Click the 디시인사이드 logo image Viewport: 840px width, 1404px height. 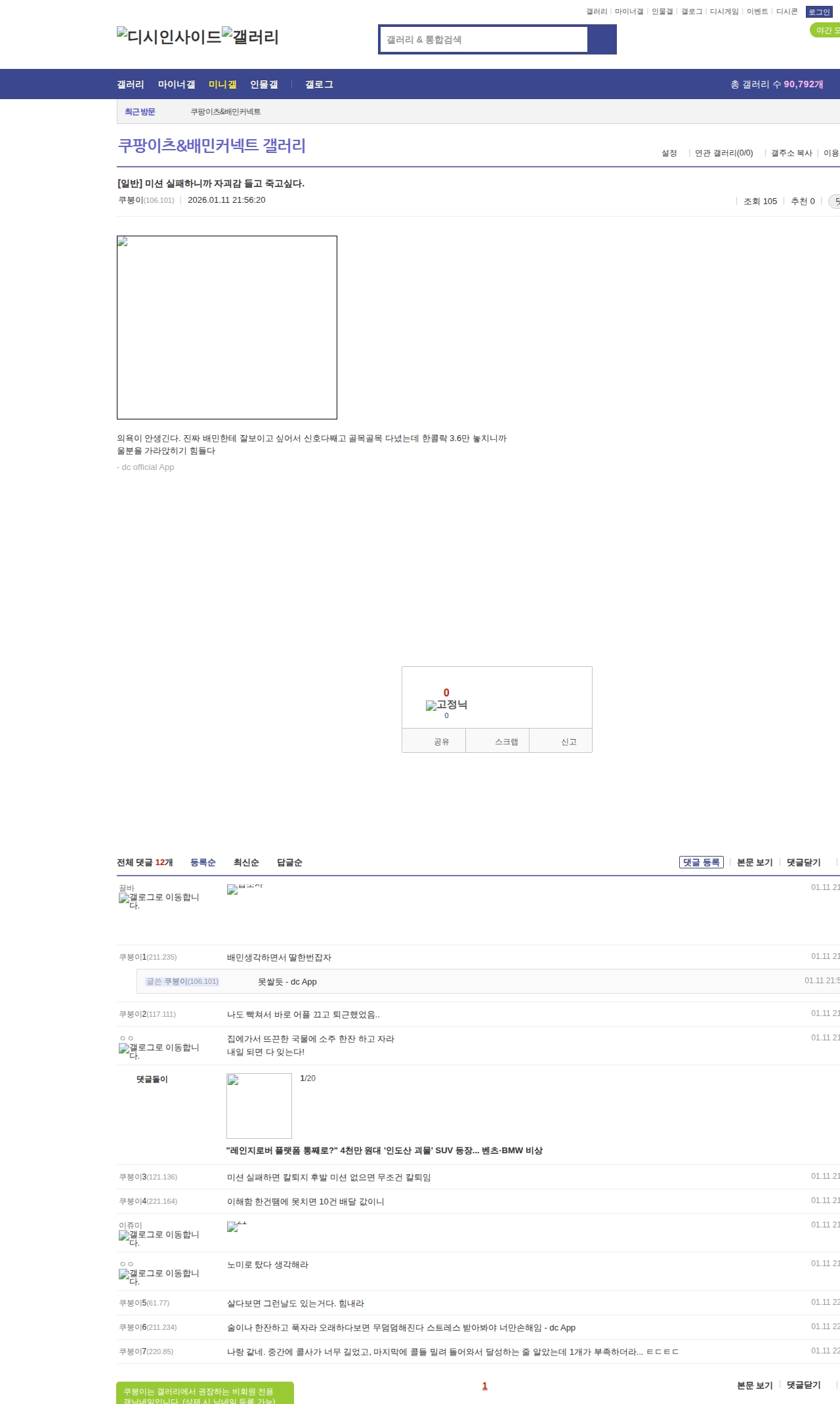click(169, 36)
